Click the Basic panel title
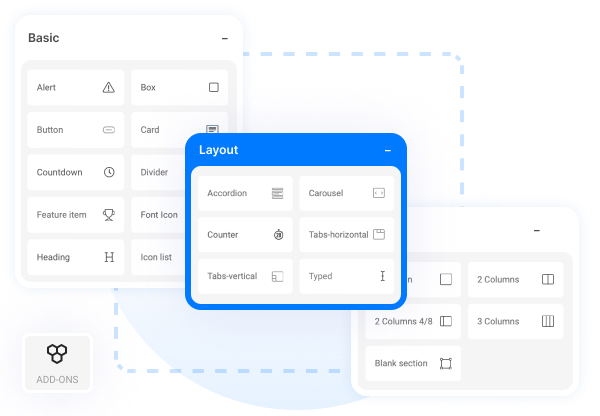Image resolution: width=600 pixels, height=416 pixels. pyautogui.click(x=44, y=38)
